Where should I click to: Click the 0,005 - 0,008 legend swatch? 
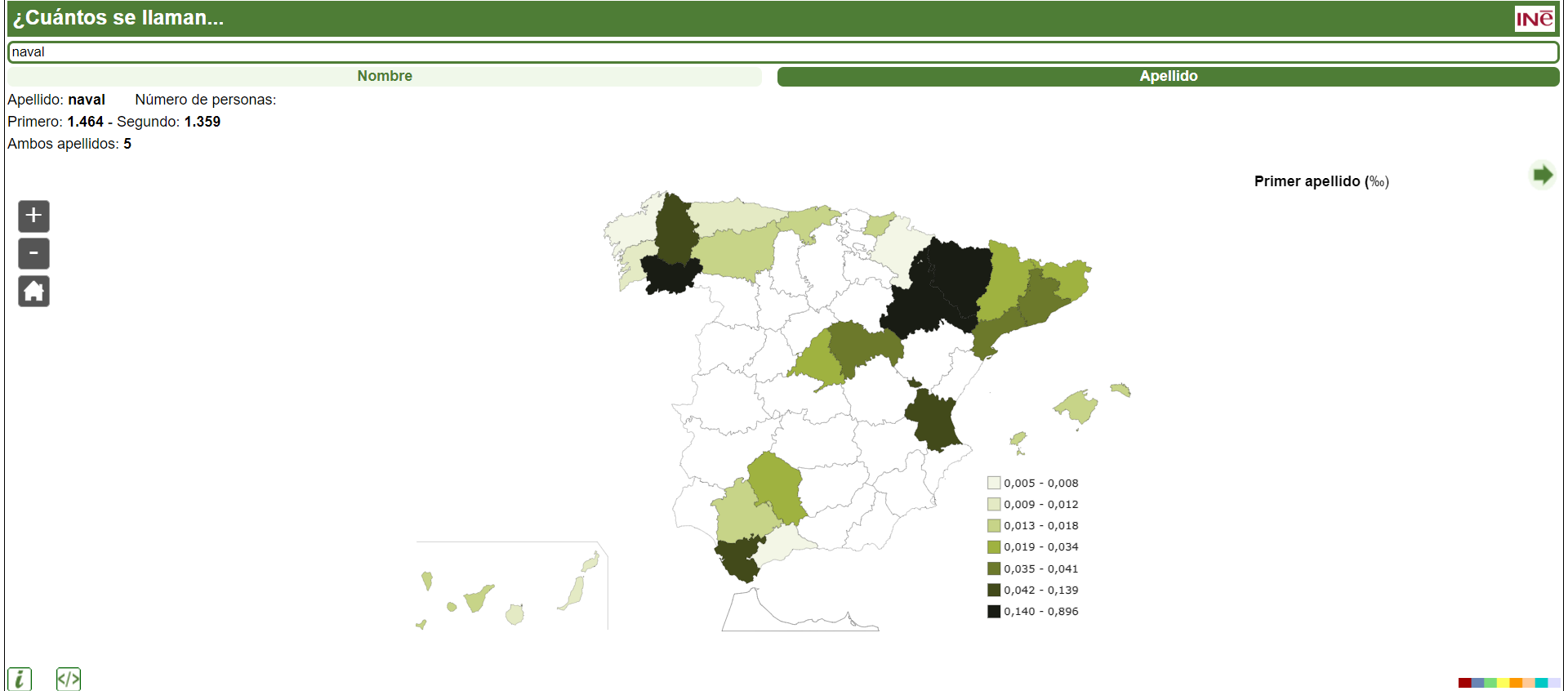tap(994, 483)
